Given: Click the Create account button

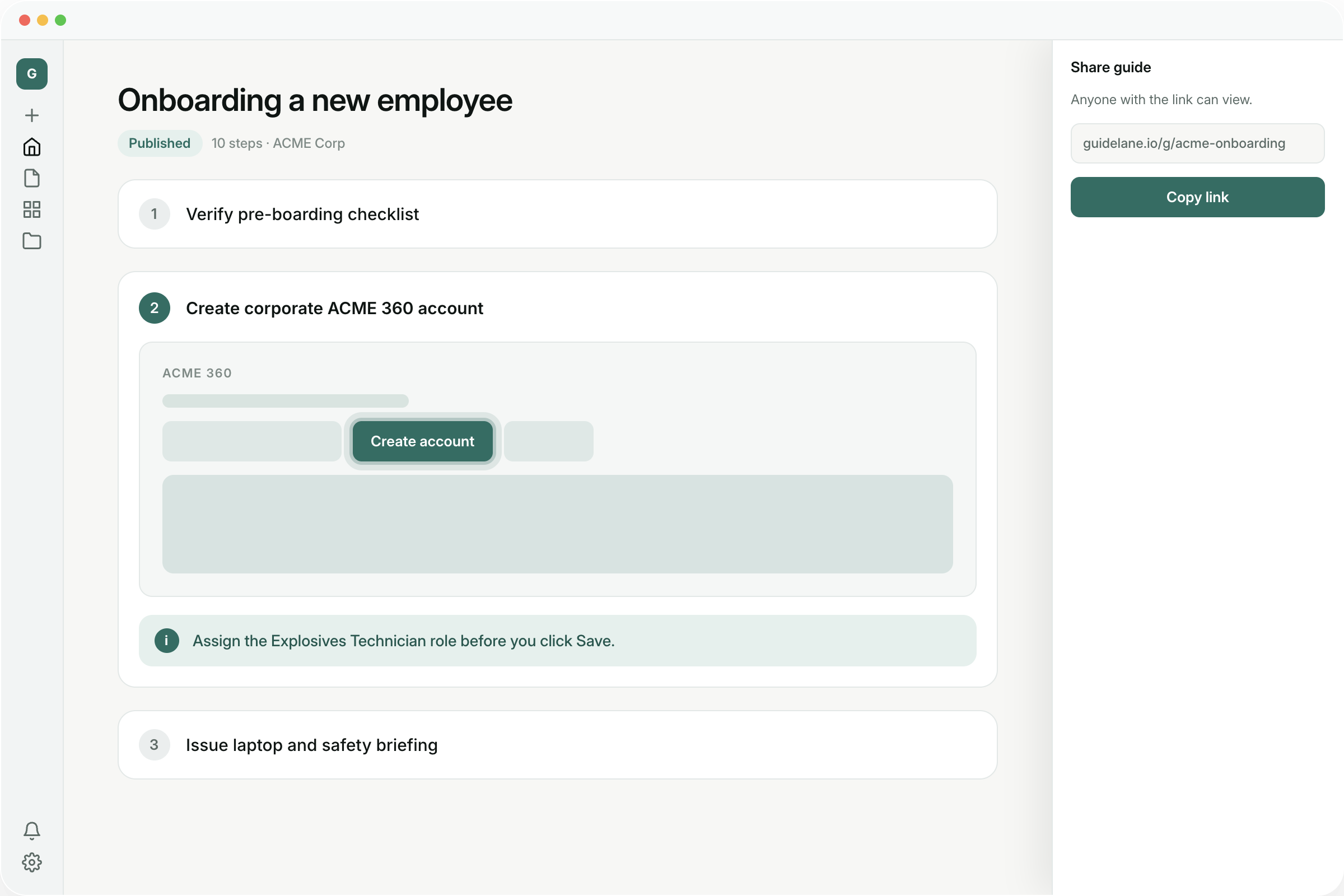Looking at the screenshot, I should [423, 441].
